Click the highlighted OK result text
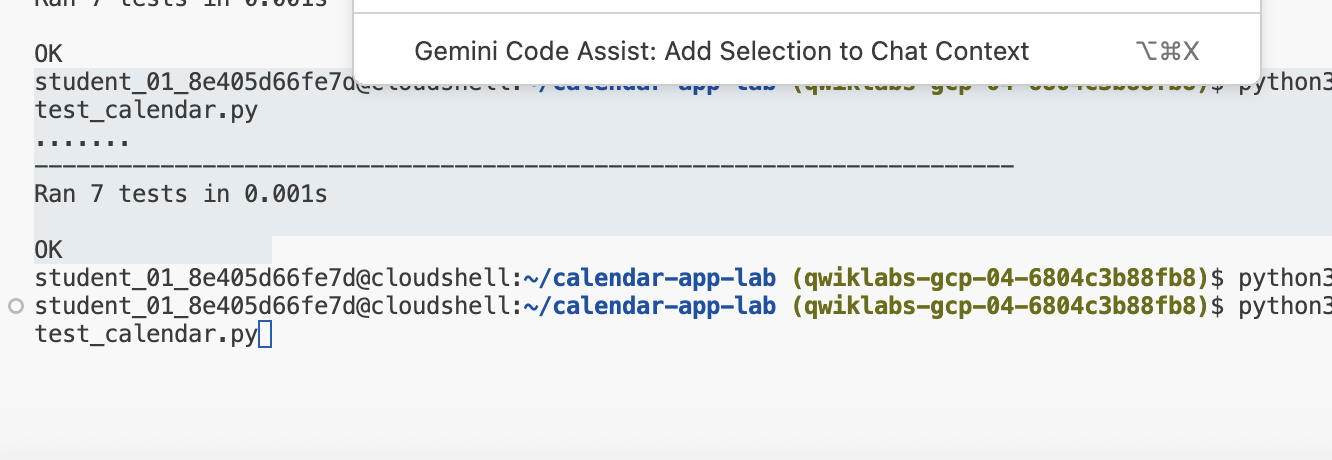The width and height of the screenshot is (1332, 460). pyautogui.click(x=48, y=250)
